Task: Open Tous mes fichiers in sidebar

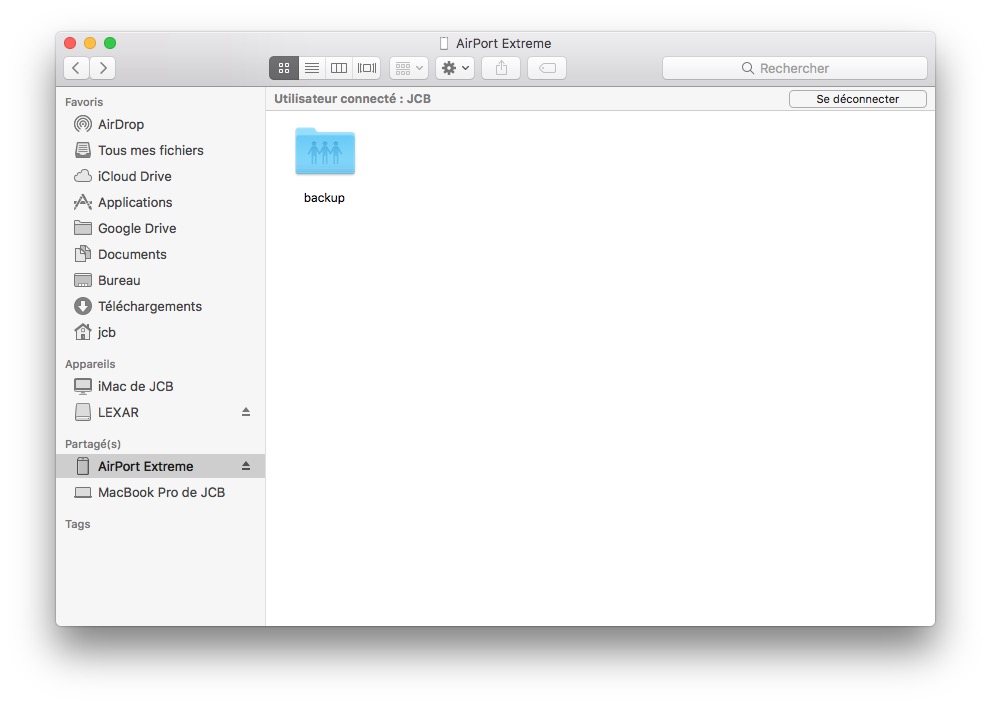Action: pyautogui.click(x=160, y=150)
